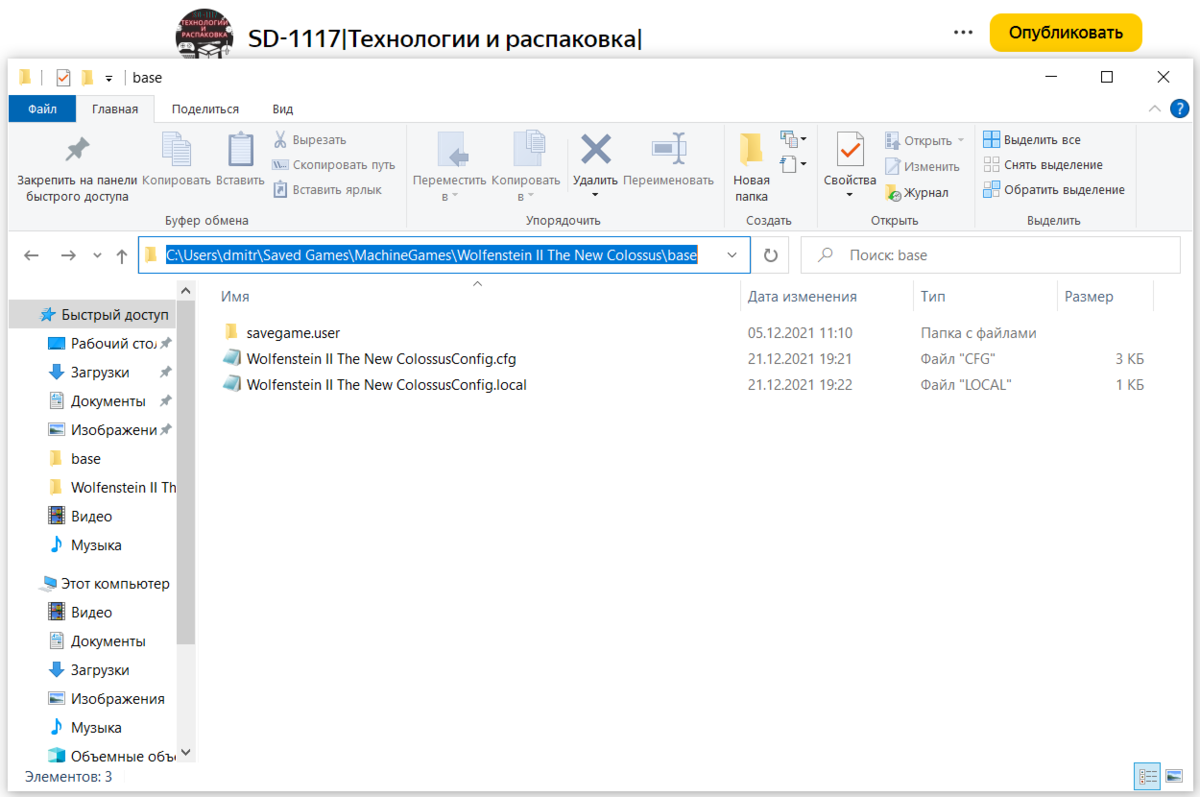Image resolution: width=1200 pixels, height=797 pixels.
Task: Switch to the Вид tab
Action: click(283, 109)
